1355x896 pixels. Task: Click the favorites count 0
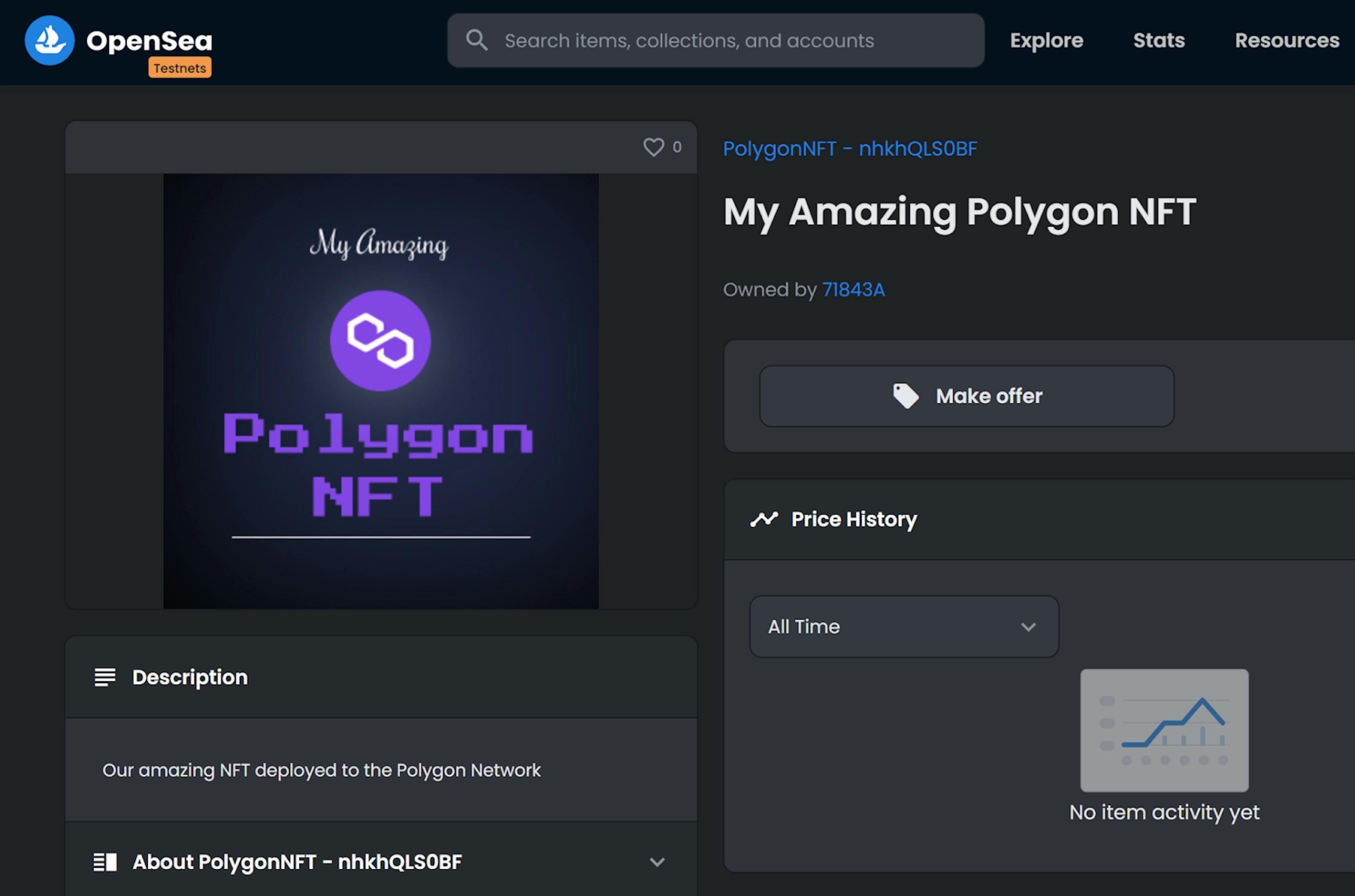click(677, 147)
